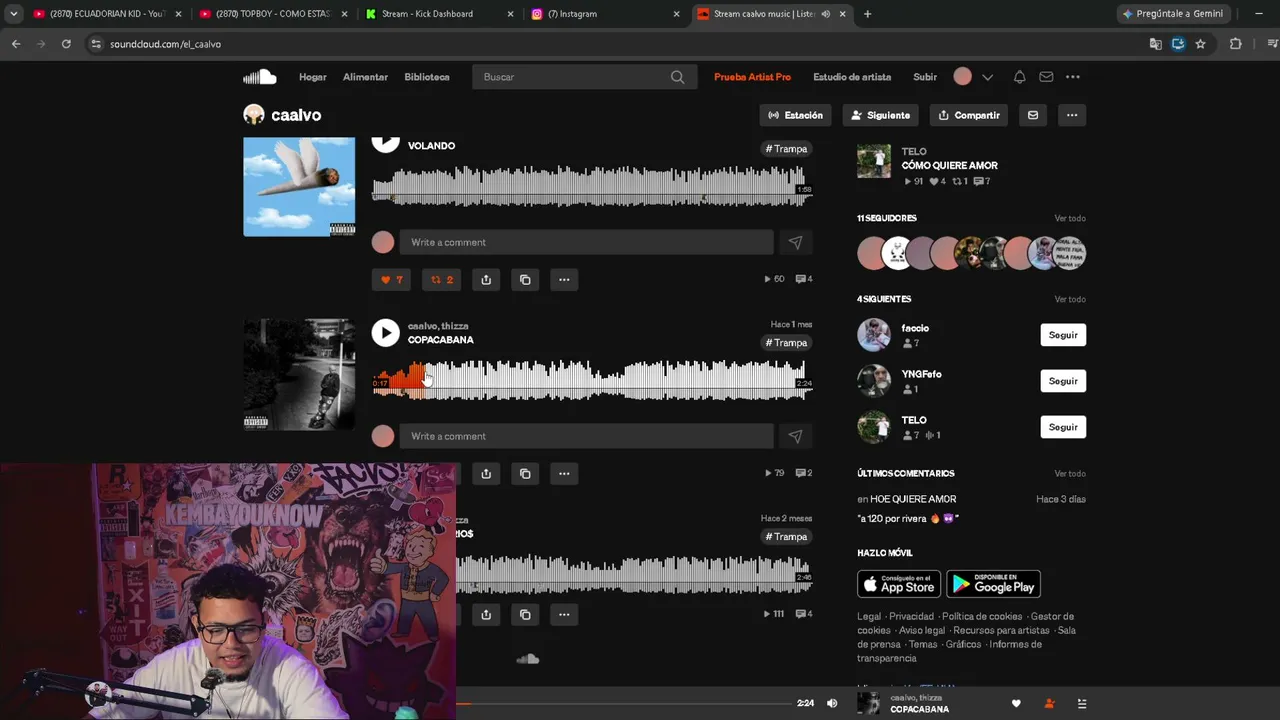Click the user avatar in the header
Viewport: 1280px width, 720px height.
(x=962, y=77)
